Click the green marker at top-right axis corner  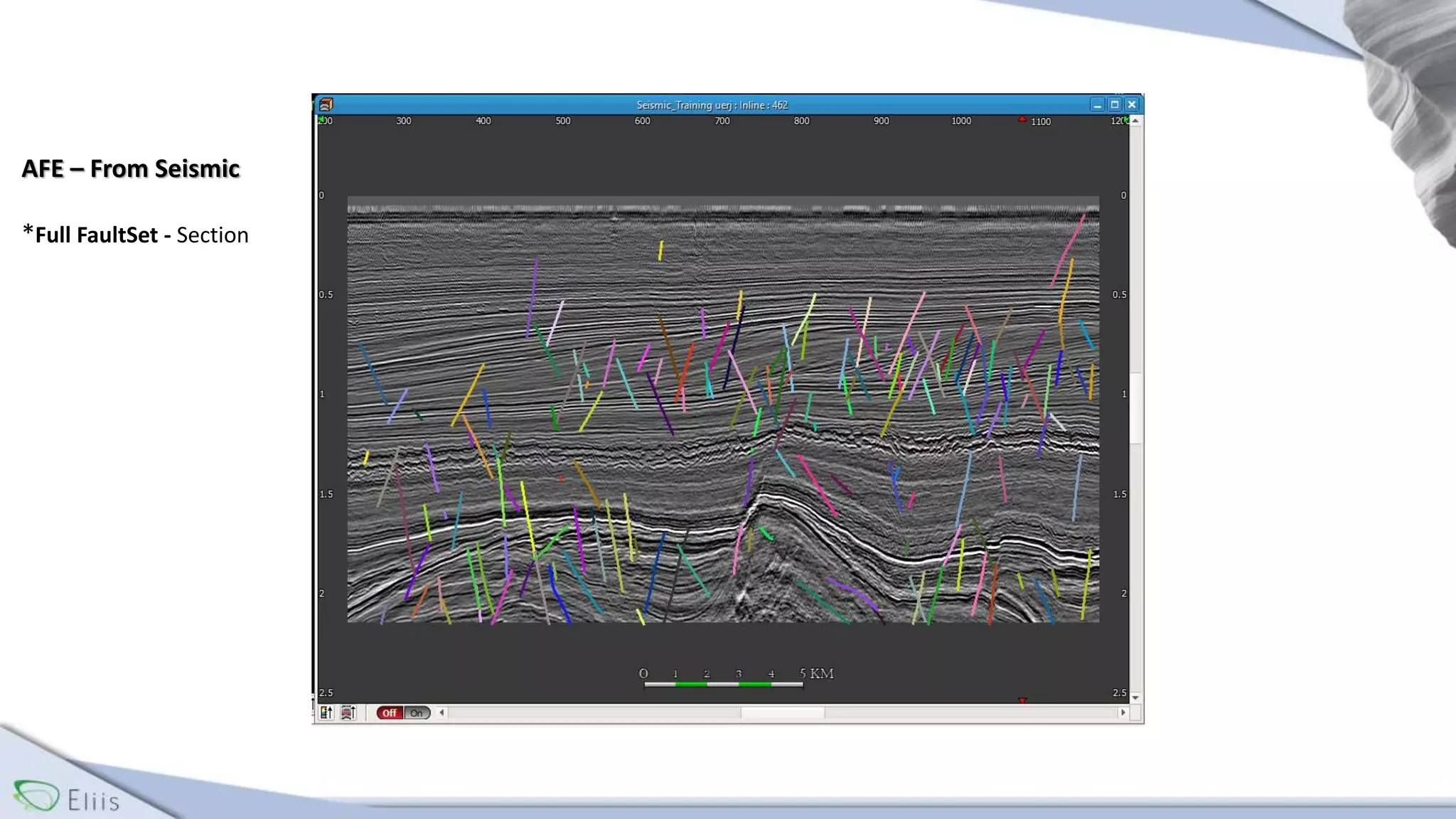(x=1125, y=119)
